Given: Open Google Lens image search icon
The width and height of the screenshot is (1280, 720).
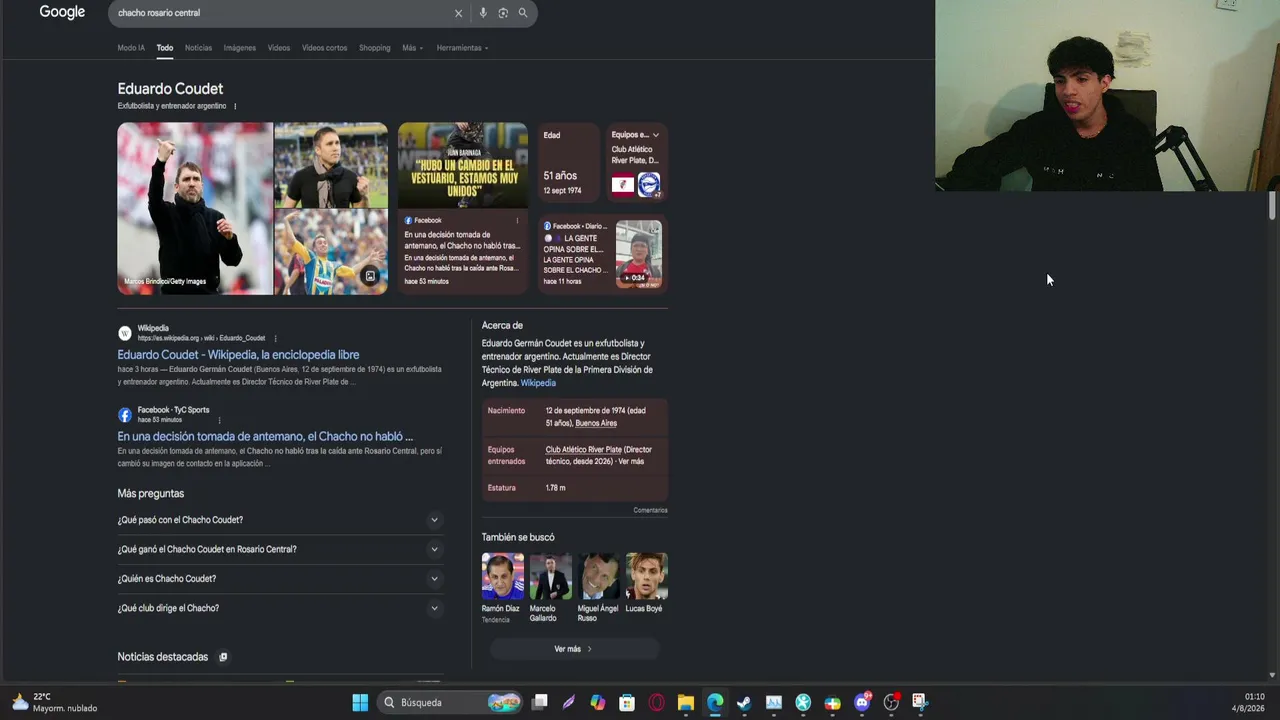Looking at the screenshot, I should tap(503, 13).
